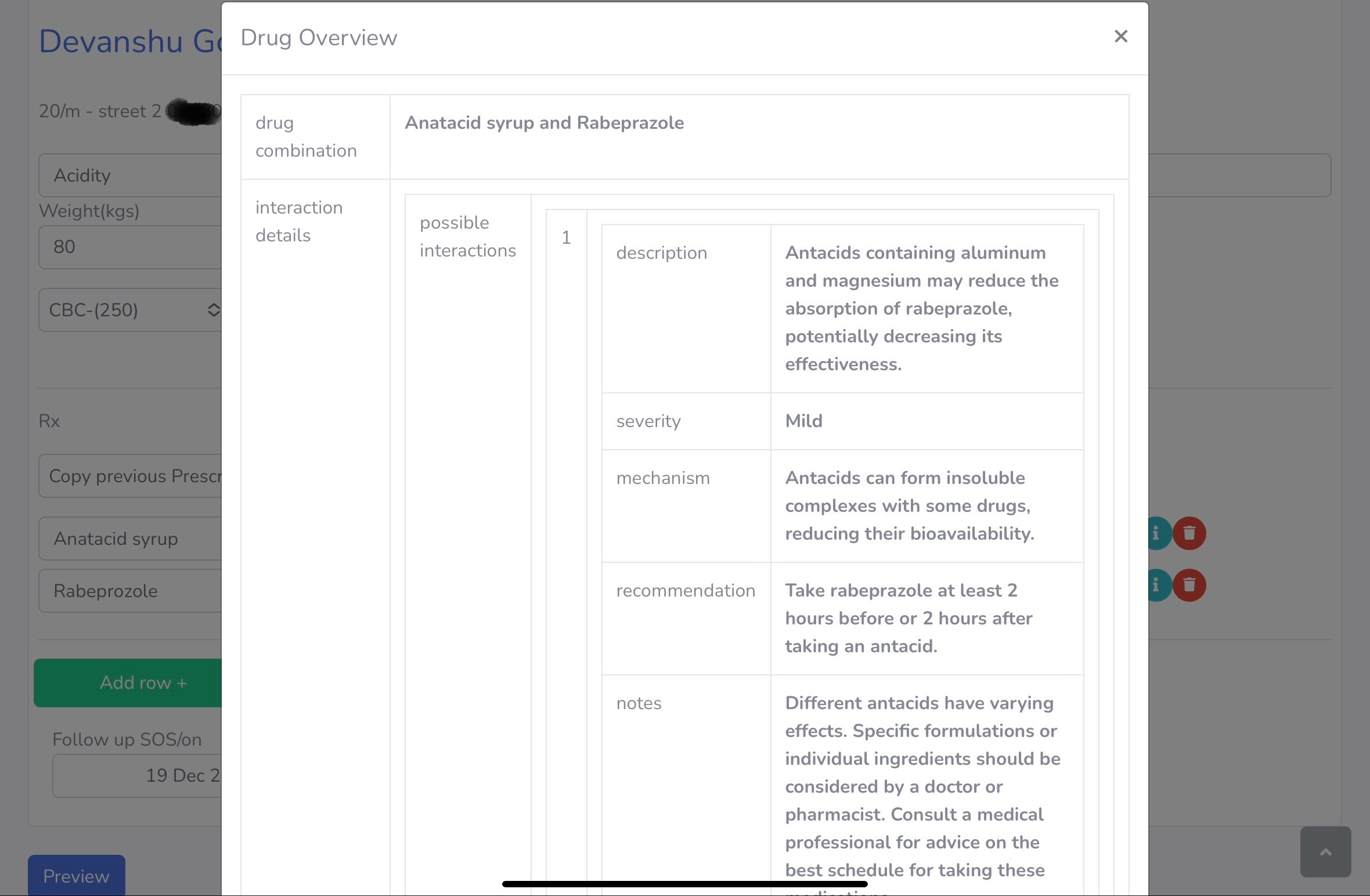Click the follow up date 19 Dec field
This screenshot has height=896, width=1370.
pos(137,775)
